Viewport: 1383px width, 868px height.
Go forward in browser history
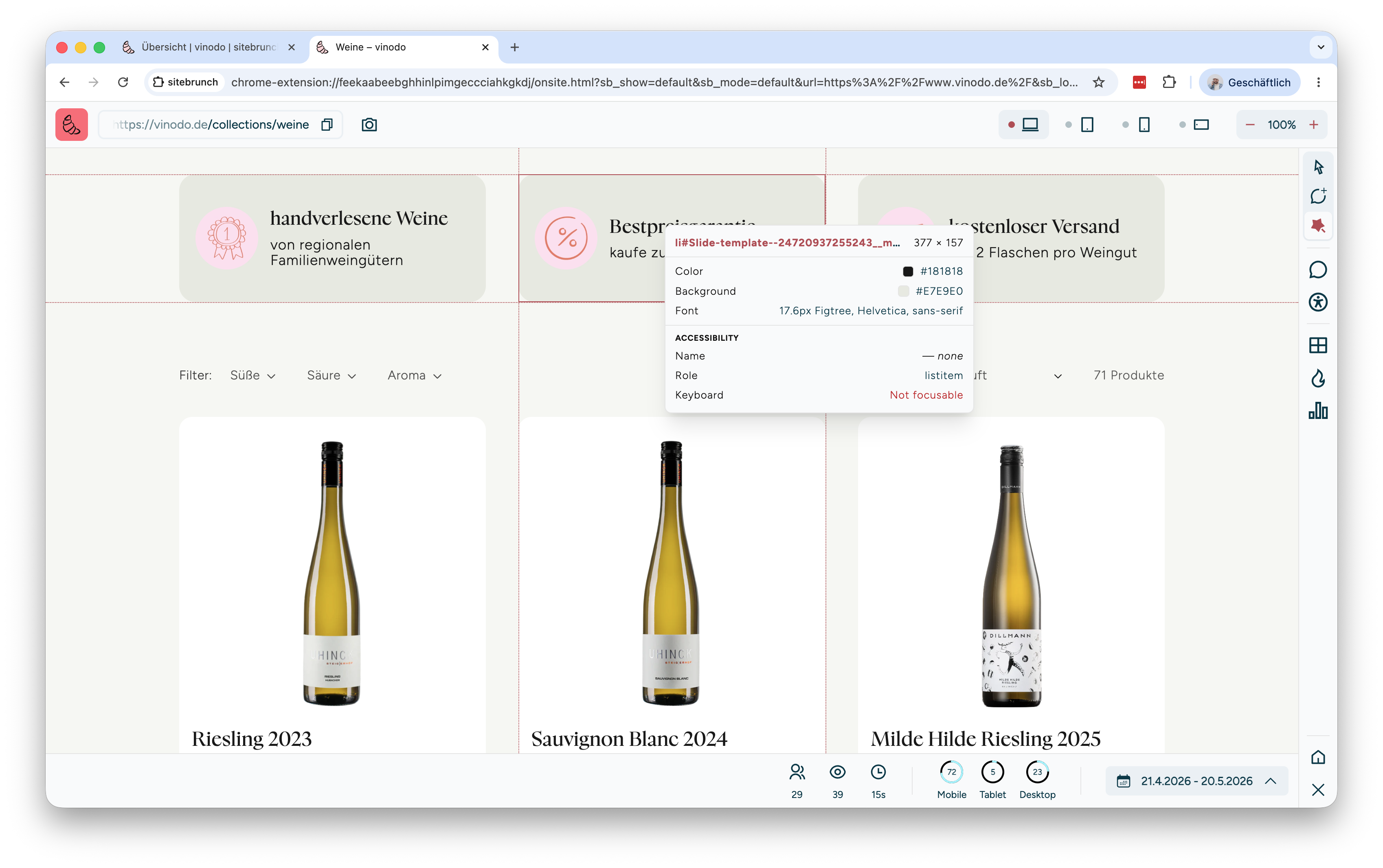coord(94,82)
